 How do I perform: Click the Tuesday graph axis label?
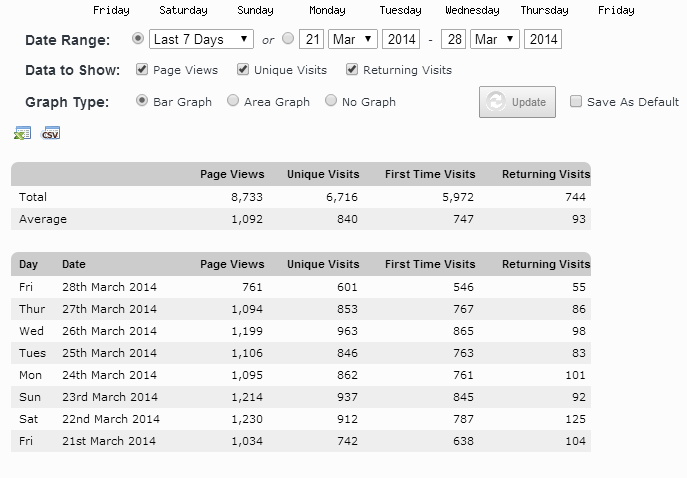[400, 10]
